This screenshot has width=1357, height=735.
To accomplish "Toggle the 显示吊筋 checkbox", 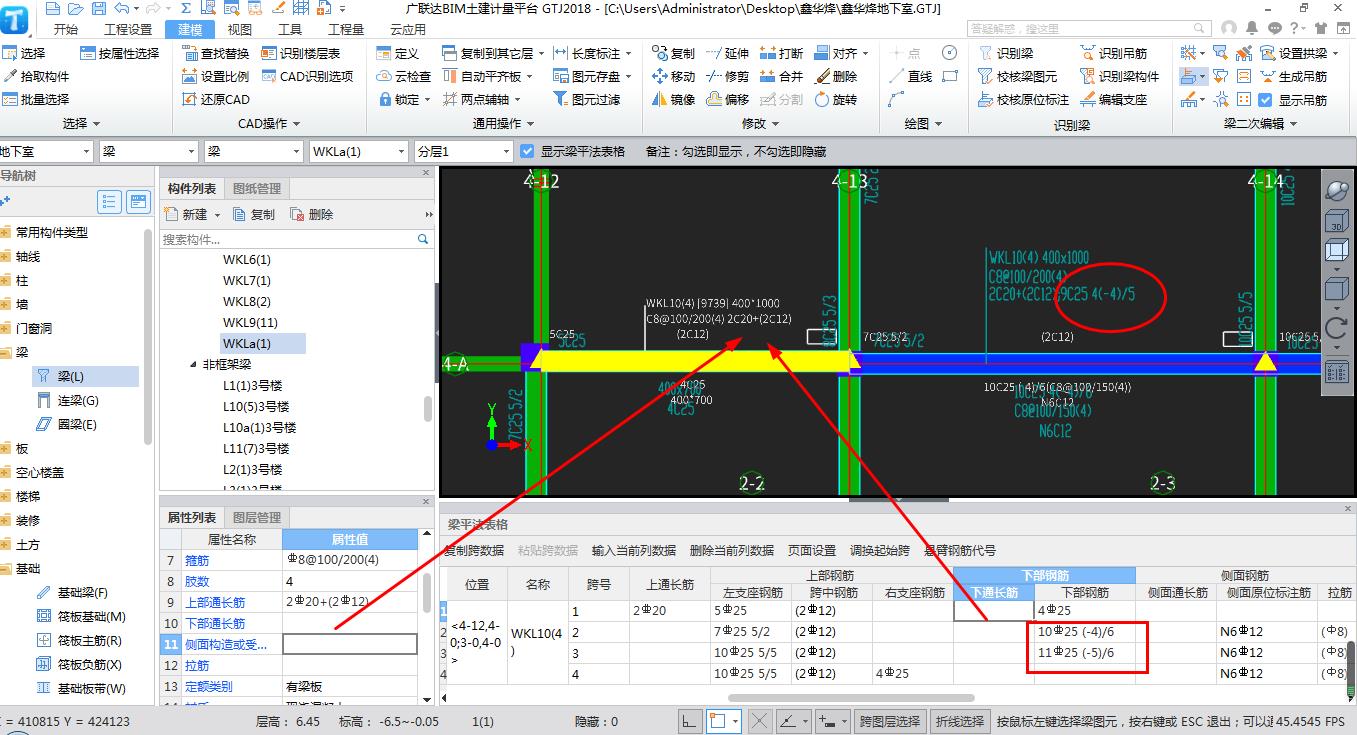I will point(1265,99).
